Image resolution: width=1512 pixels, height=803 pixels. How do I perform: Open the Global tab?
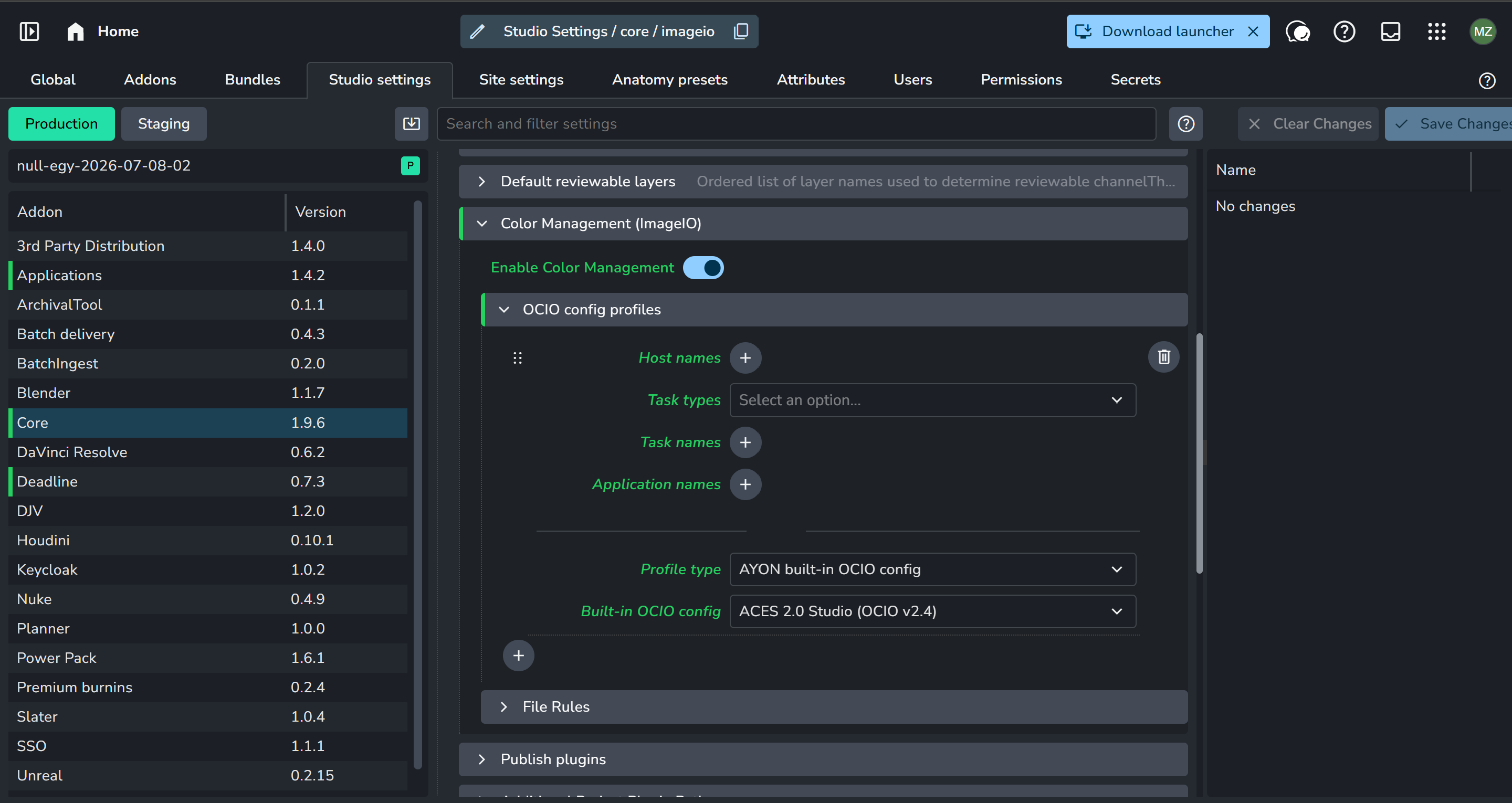point(53,80)
